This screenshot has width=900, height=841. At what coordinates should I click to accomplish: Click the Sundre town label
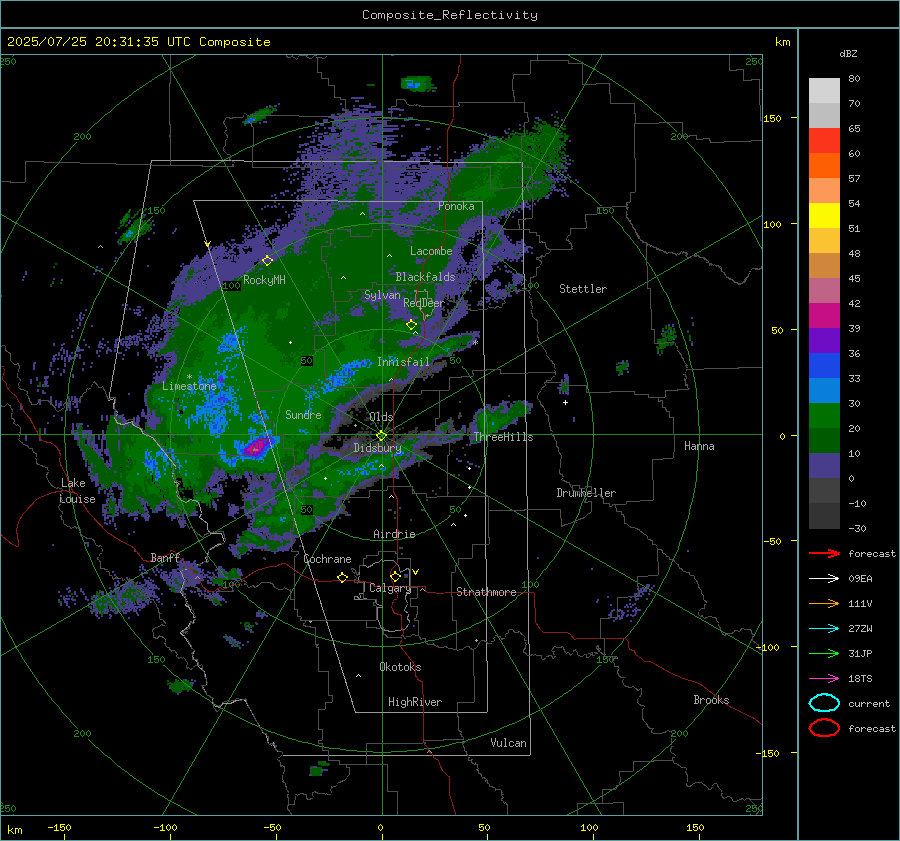click(303, 414)
